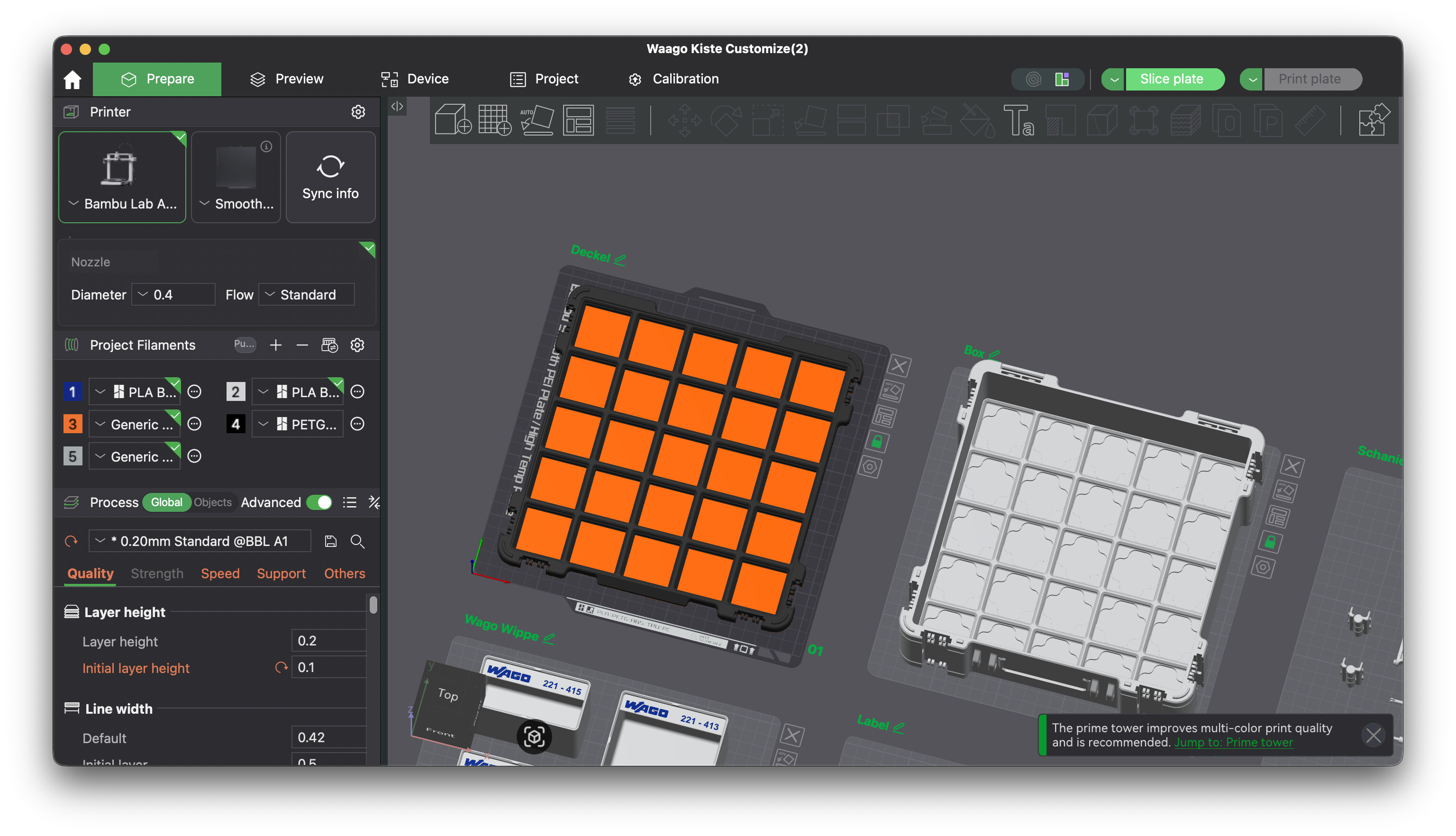
Task: Open filament 3 Generic dropdown
Action: (x=136, y=424)
